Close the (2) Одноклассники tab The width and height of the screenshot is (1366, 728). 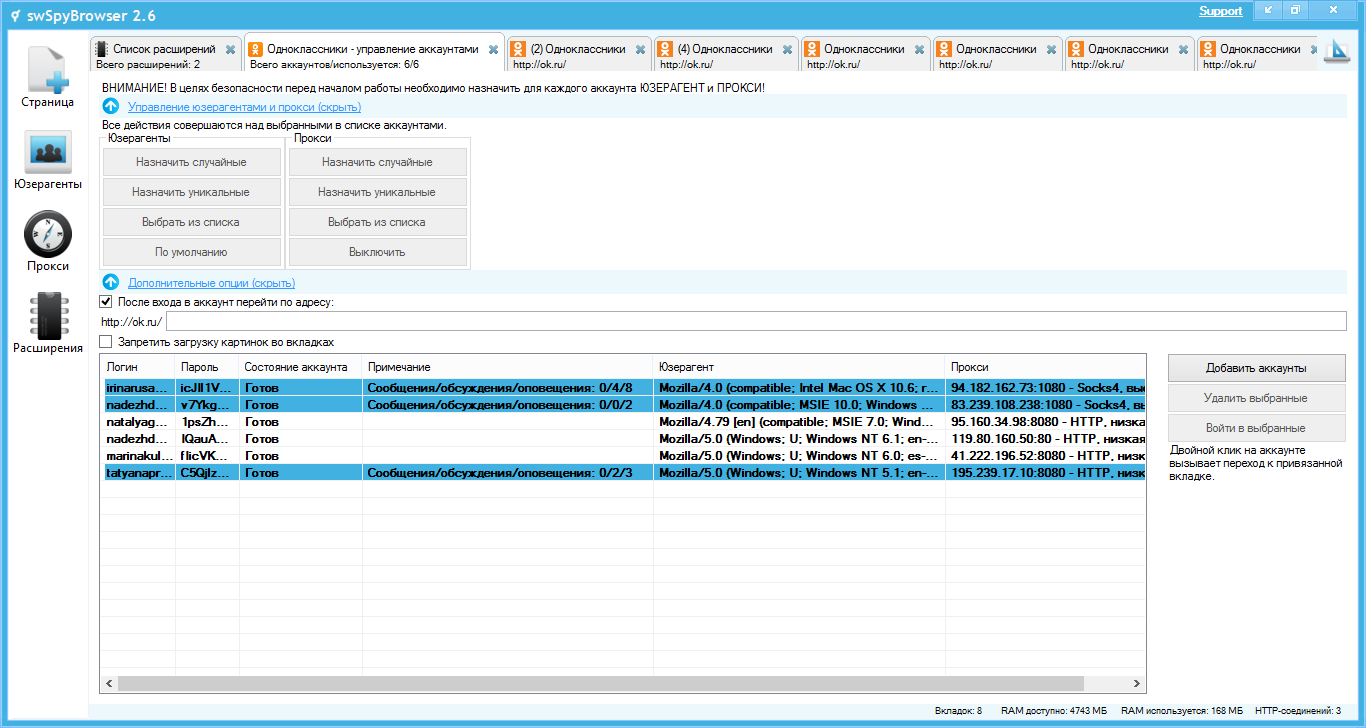pyautogui.click(x=640, y=49)
